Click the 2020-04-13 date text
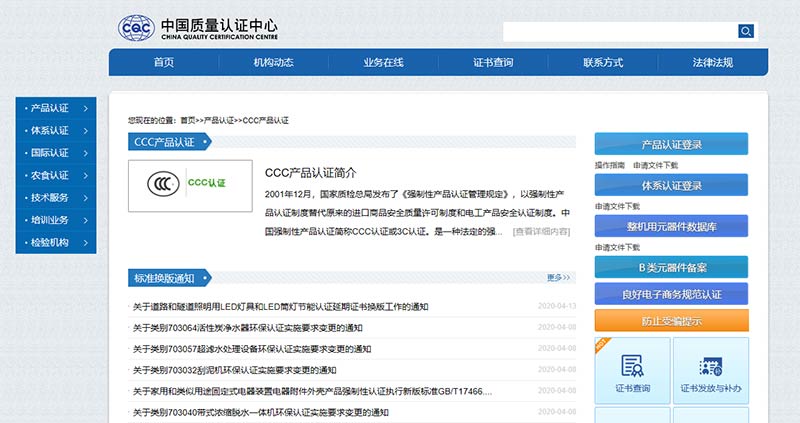800x423 pixels. click(x=557, y=306)
